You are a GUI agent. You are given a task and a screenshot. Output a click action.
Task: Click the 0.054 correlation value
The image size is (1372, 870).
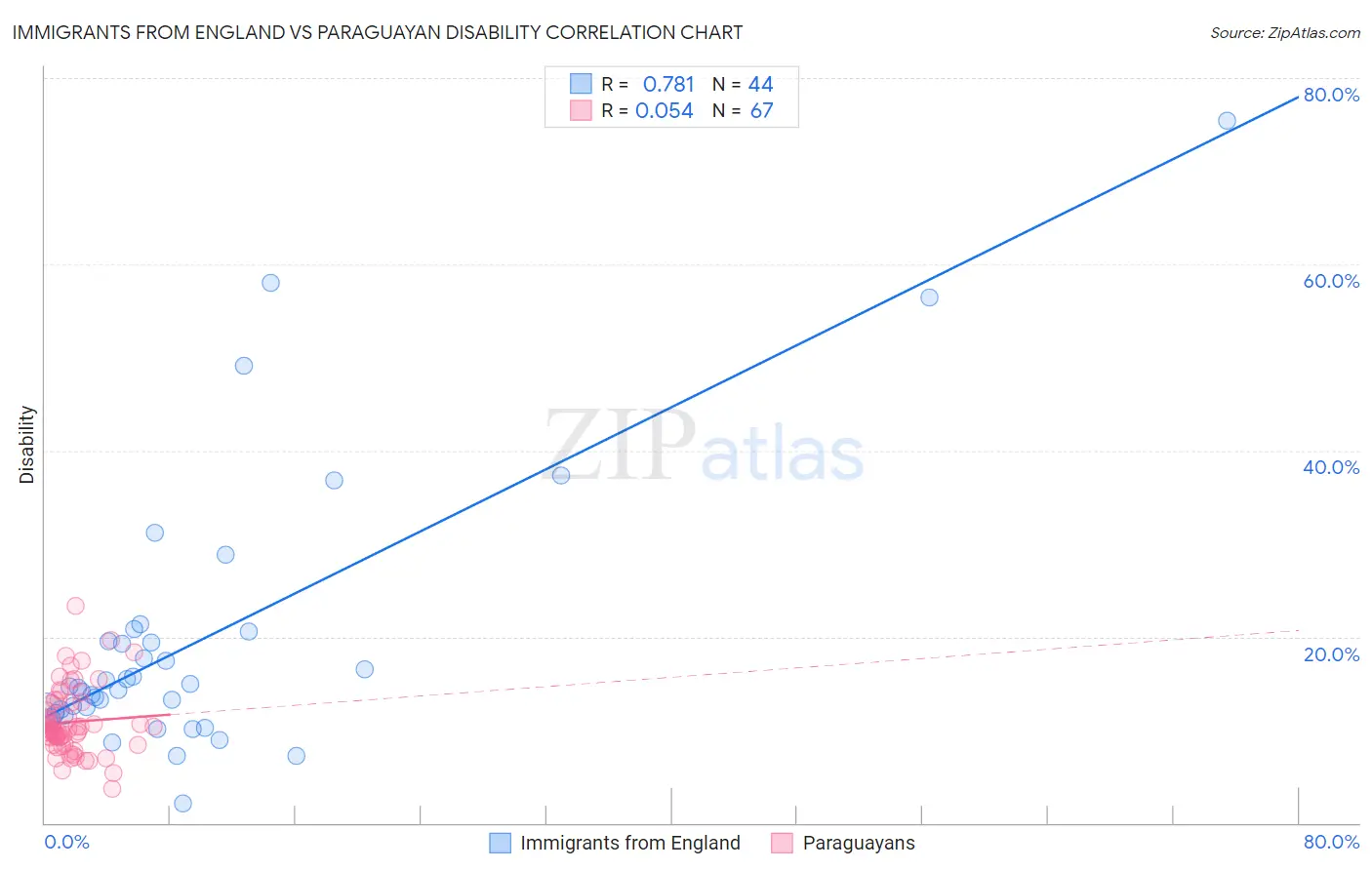665,111
